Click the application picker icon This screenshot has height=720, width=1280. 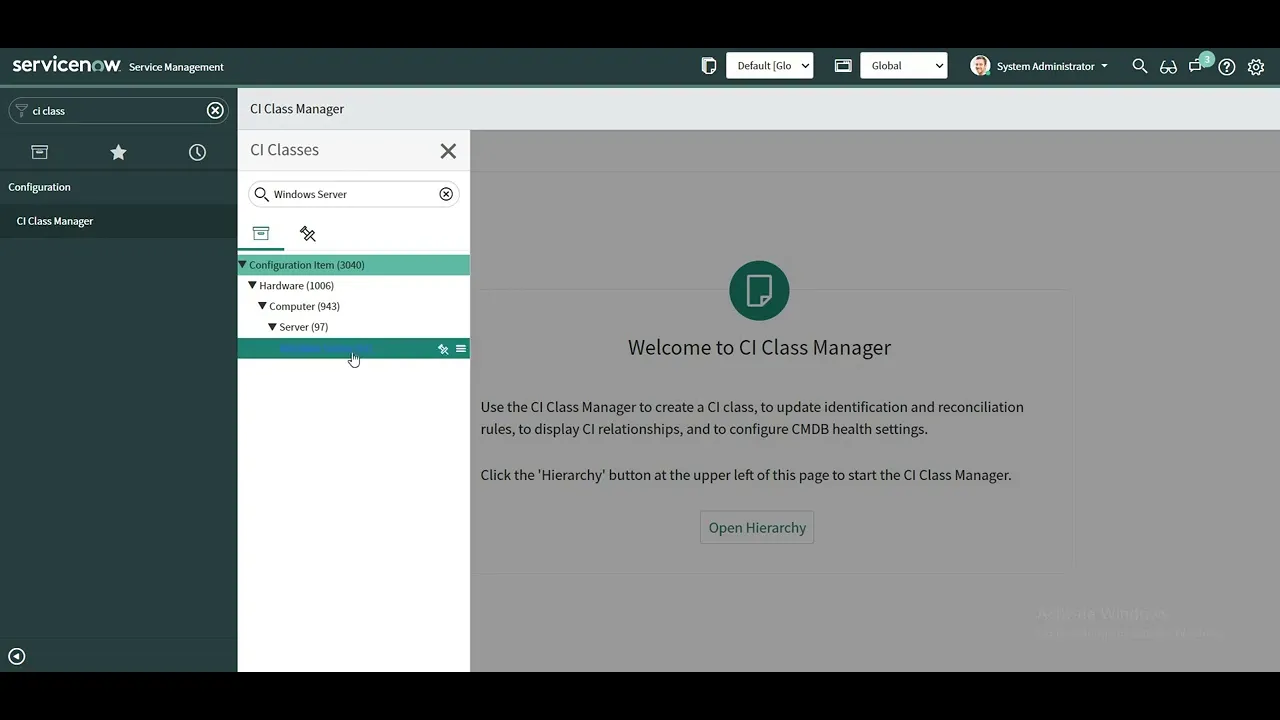(843, 66)
